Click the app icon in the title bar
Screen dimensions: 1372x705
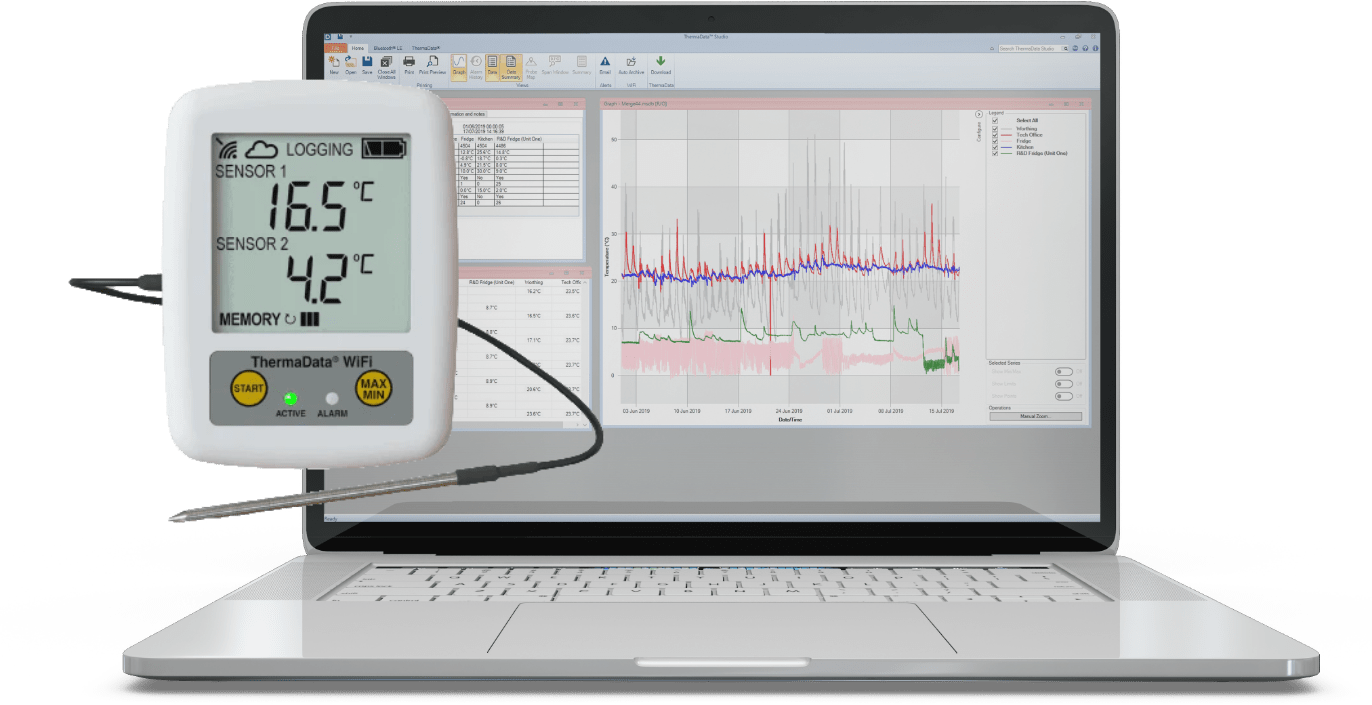click(x=327, y=36)
